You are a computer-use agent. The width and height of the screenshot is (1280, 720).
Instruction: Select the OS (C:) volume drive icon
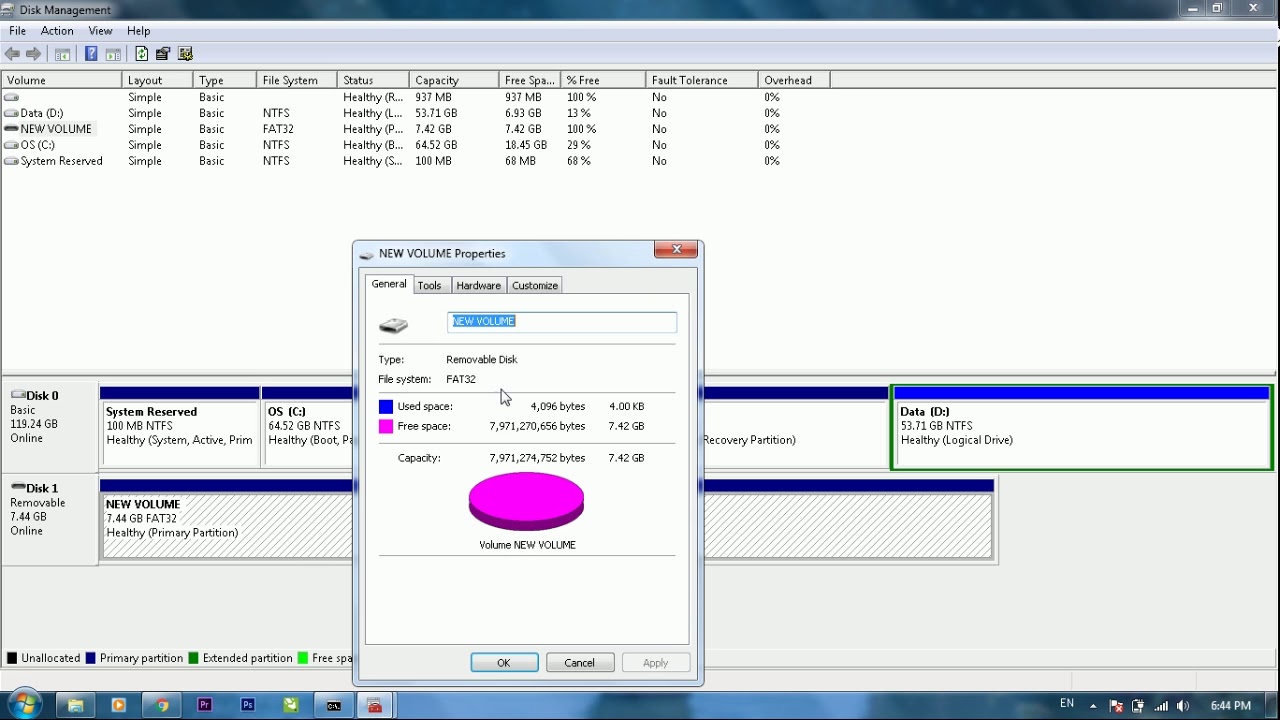(x=11, y=145)
